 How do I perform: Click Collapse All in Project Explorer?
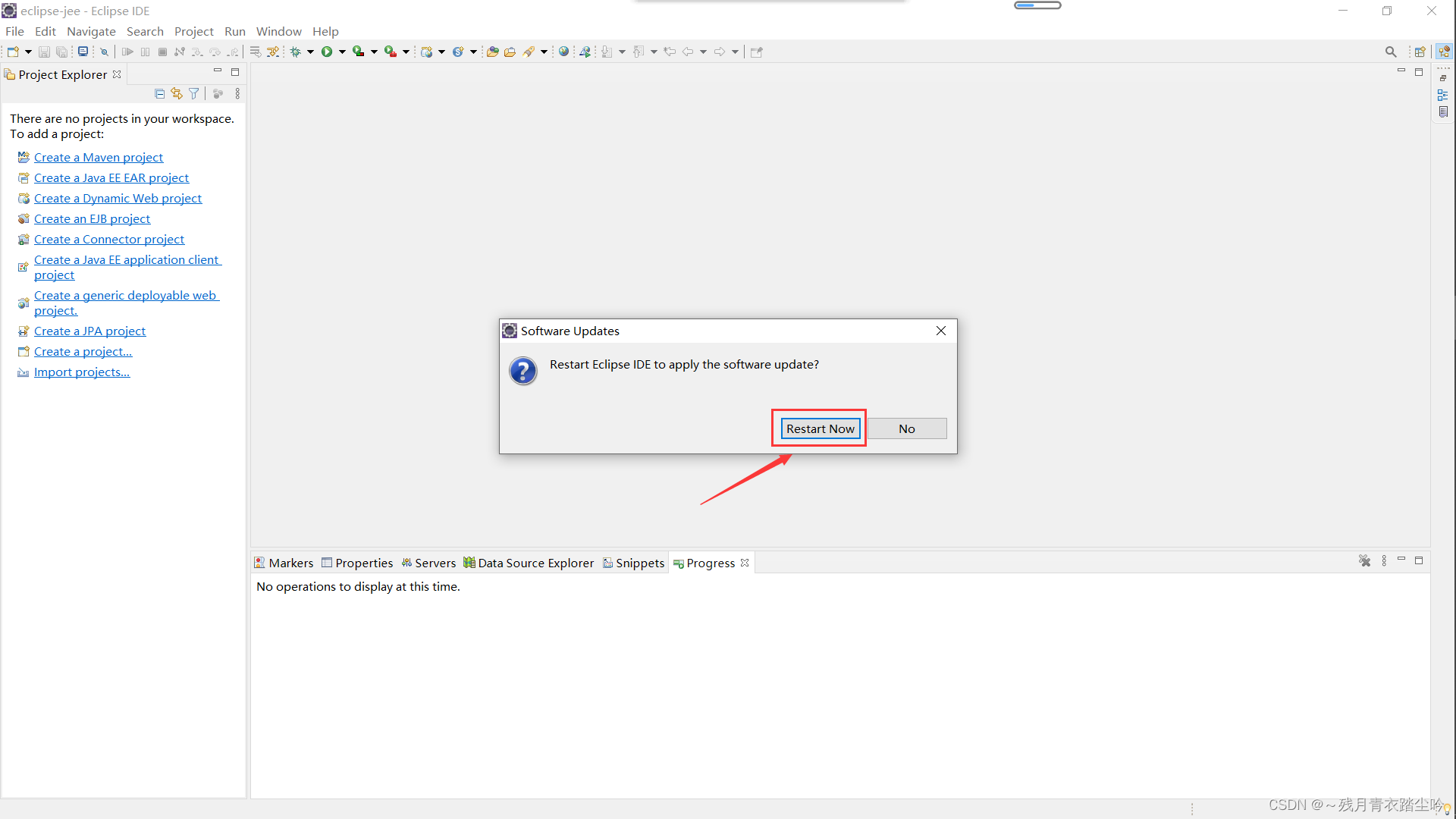click(x=159, y=93)
